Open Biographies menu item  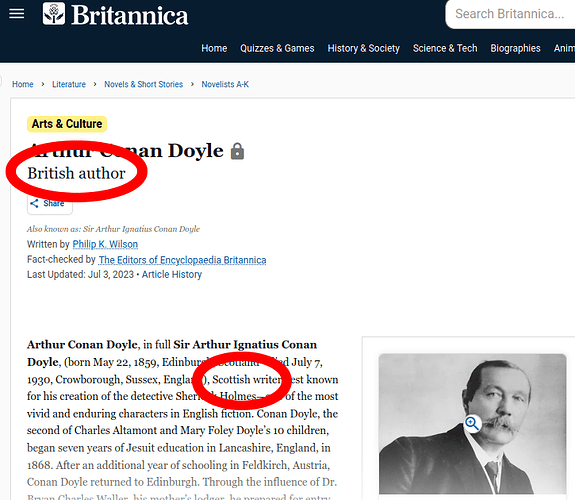[x=515, y=48]
